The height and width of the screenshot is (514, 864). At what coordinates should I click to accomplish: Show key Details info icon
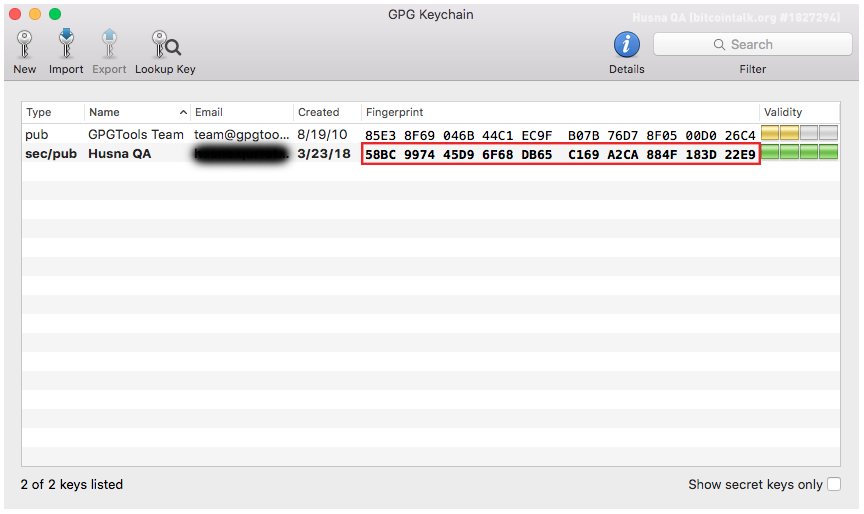(x=627, y=45)
